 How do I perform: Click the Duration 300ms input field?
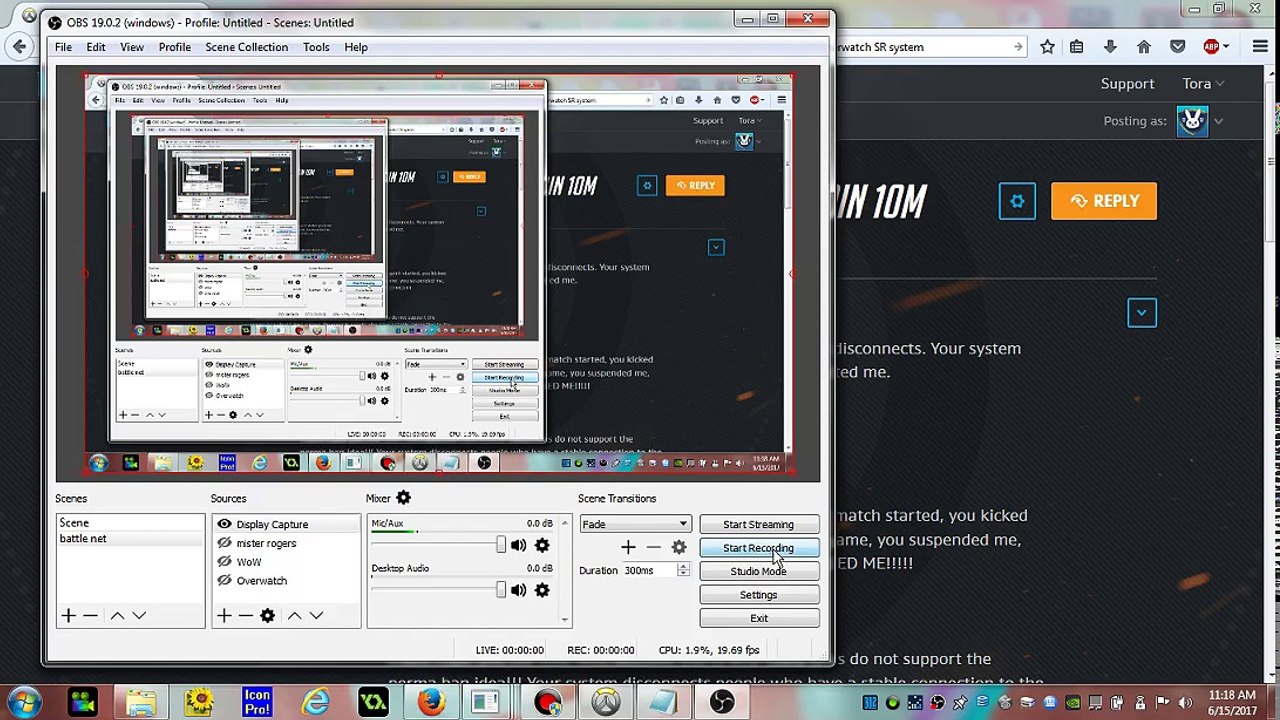tap(649, 570)
